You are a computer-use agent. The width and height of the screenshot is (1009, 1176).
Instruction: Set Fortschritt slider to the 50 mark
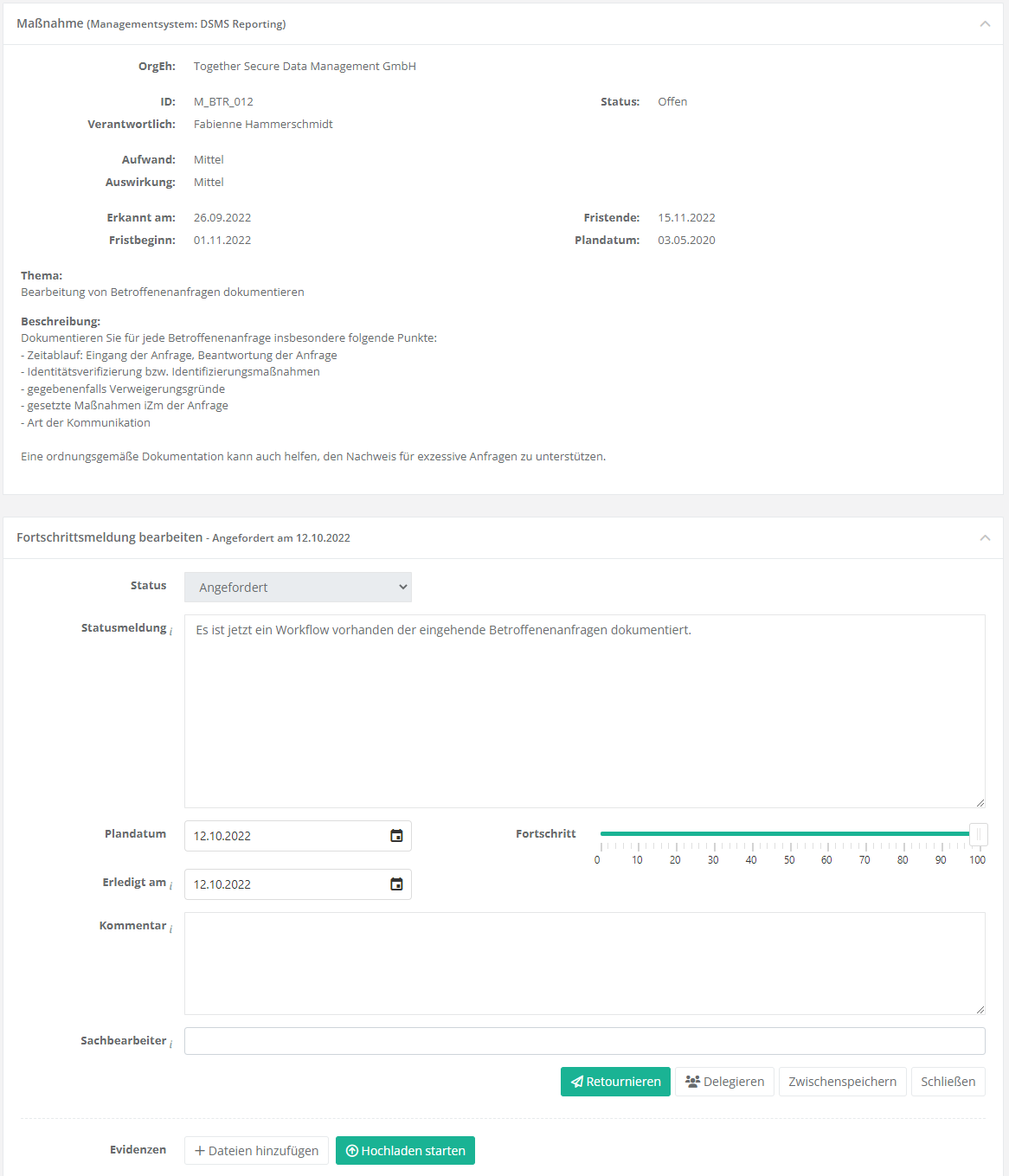tap(789, 834)
